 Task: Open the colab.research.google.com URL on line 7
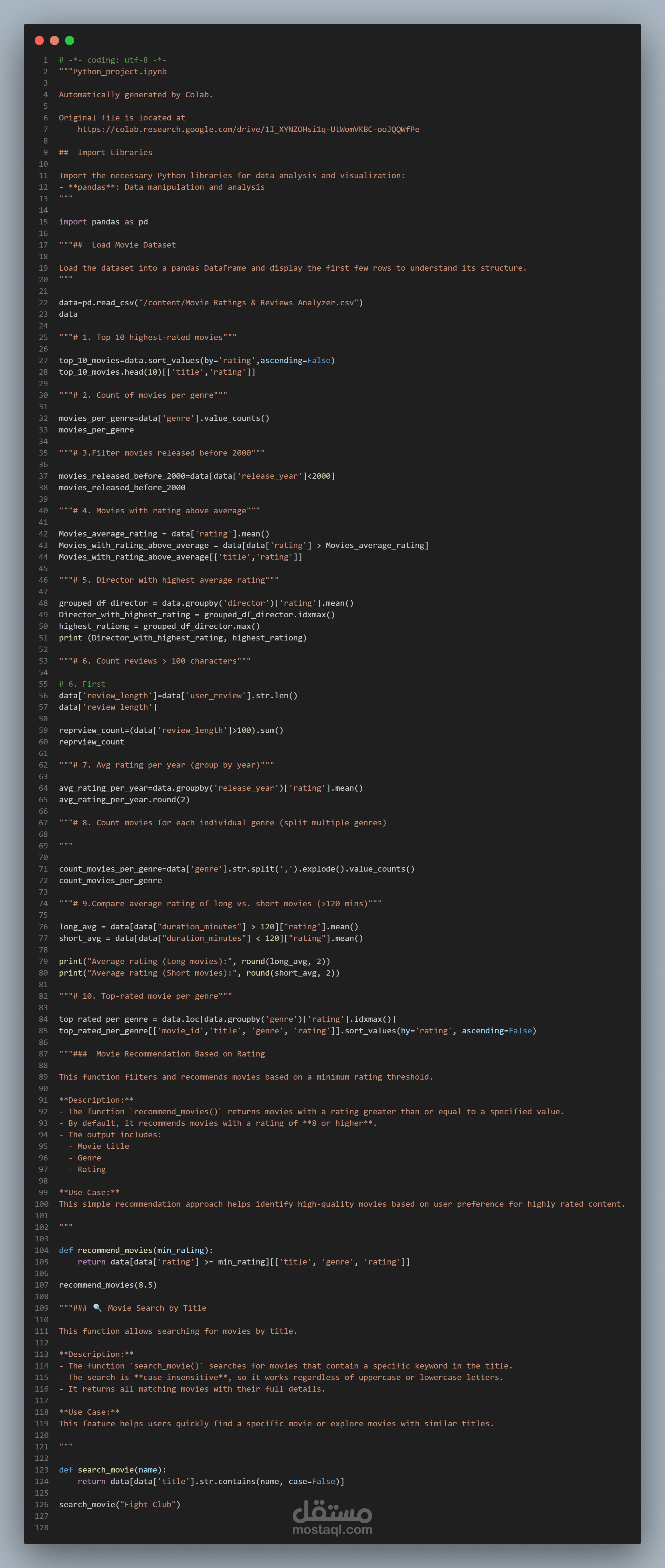[x=248, y=129]
